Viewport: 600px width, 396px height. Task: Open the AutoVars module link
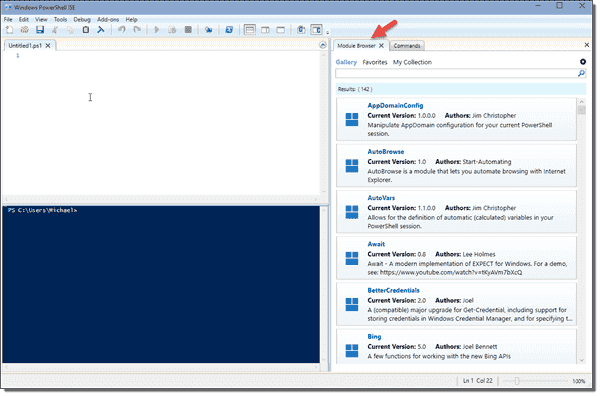pyautogui.click(x=381, y=198)
